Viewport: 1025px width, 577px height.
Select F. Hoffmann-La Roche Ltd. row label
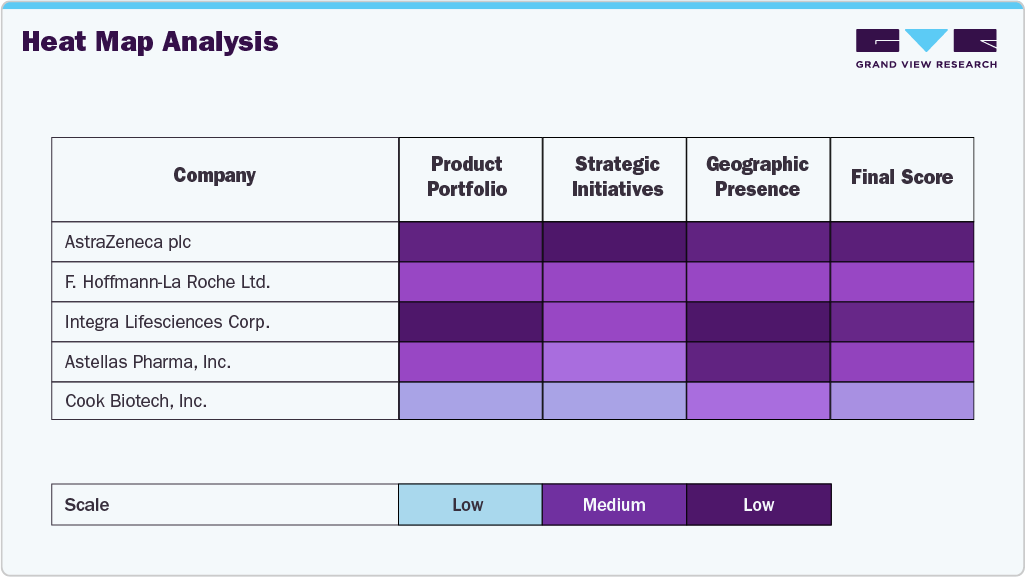pos(167,282)
